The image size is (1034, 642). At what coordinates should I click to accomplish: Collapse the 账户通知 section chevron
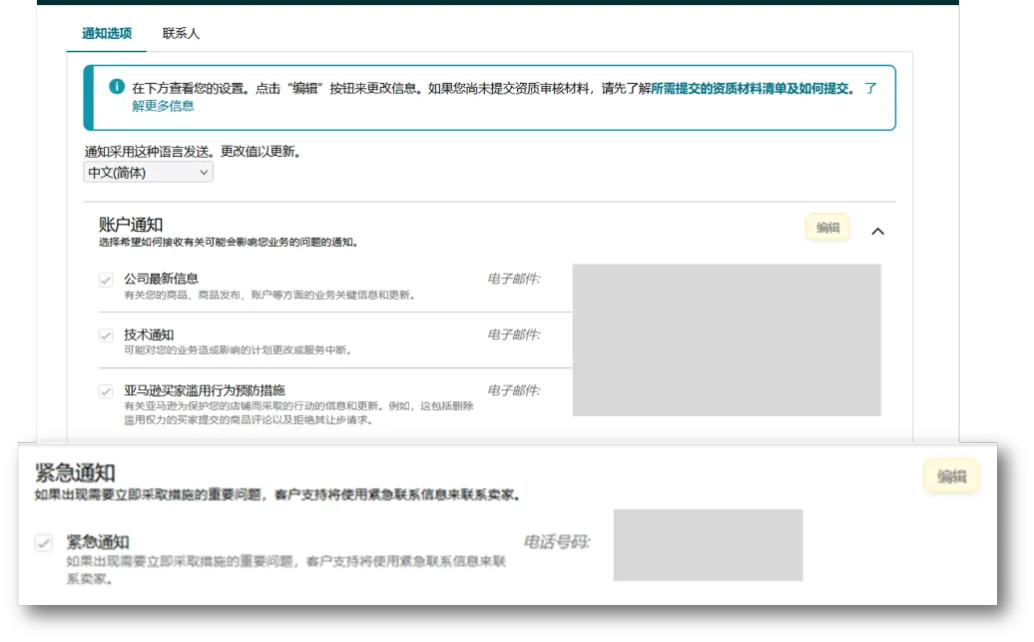[x=878, y=230]
